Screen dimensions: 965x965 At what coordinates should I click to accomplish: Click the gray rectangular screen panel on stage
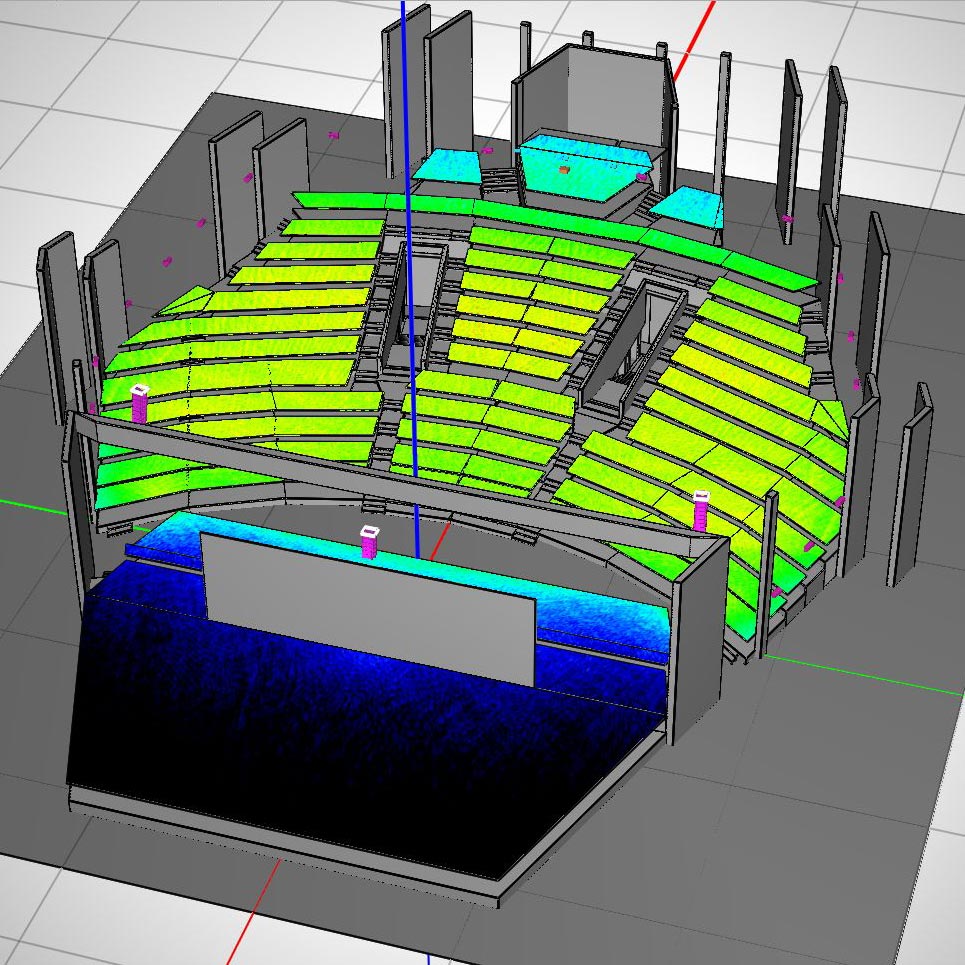tap(369, 609)
